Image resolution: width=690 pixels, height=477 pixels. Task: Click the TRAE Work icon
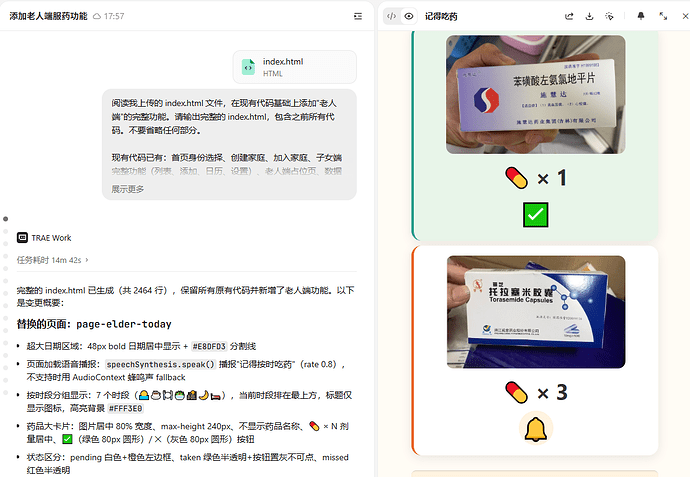tap(22, 238)
